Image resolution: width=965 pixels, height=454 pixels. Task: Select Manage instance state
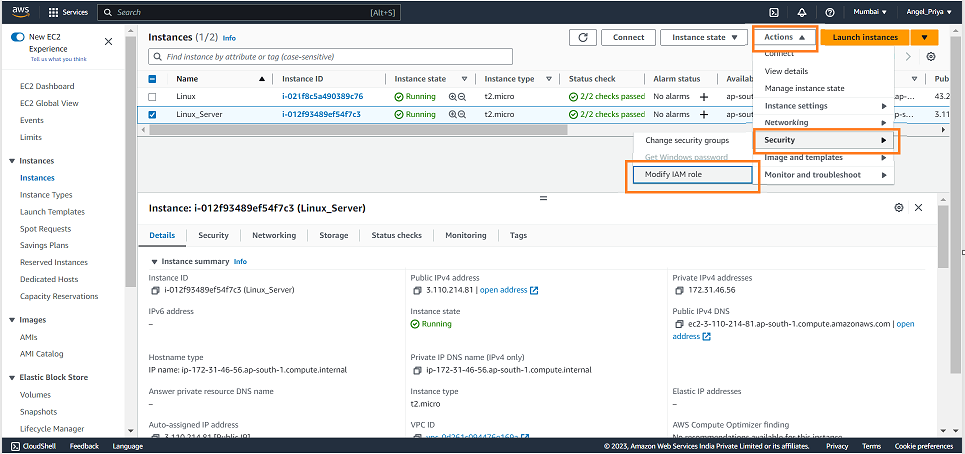click(804, 89)
